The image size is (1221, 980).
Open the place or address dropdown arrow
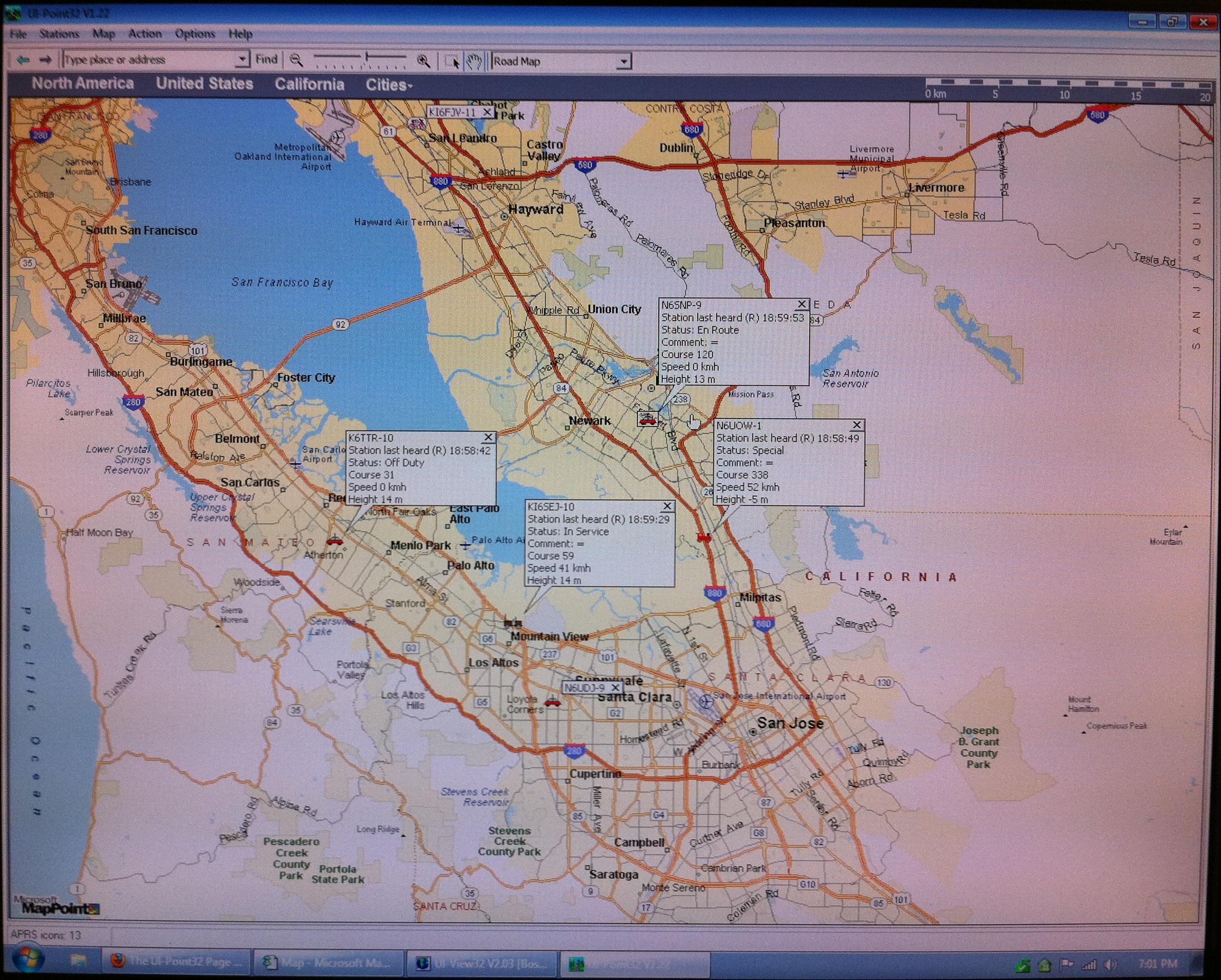point(242,59)
